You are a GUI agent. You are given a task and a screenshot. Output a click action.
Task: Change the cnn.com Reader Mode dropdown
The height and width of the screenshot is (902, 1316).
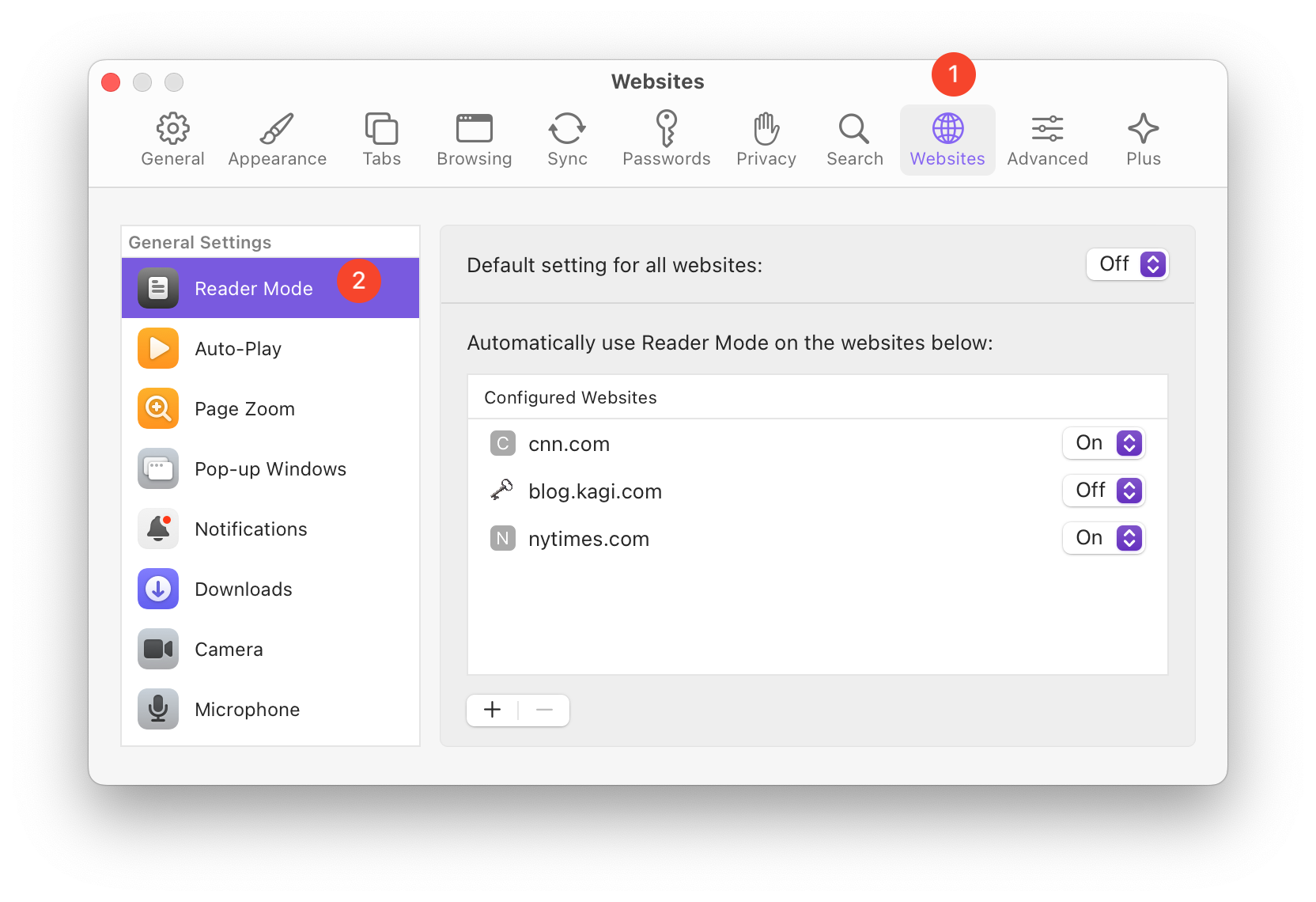tap(1104, 443)
